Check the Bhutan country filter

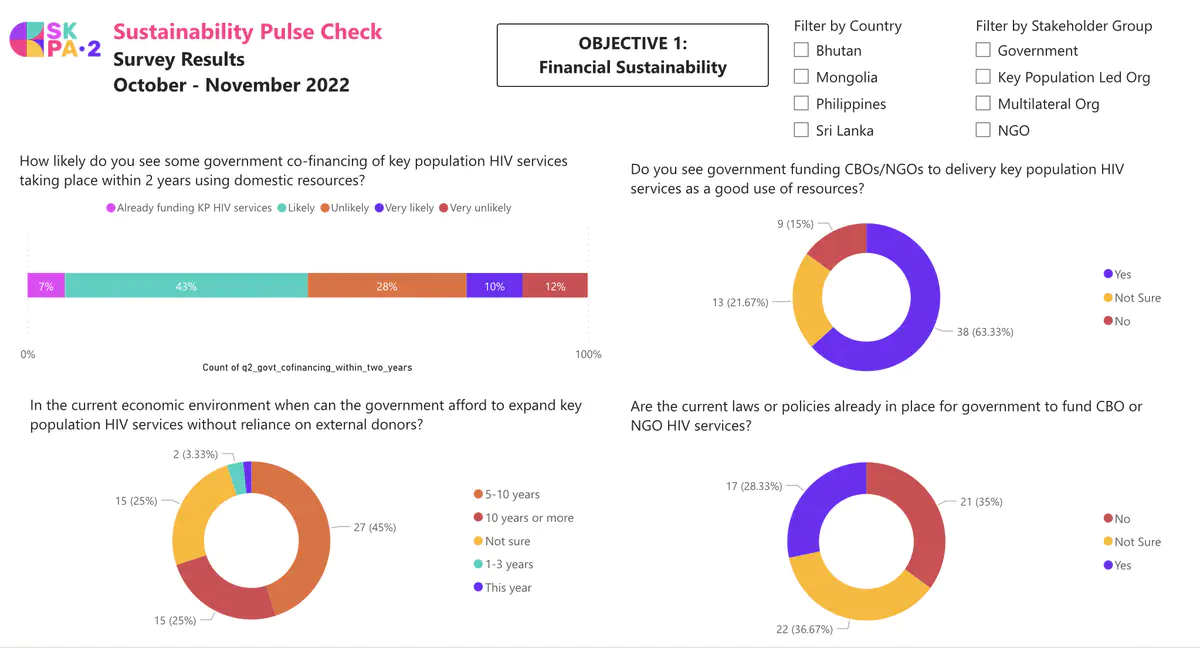[x=801, y=50]
